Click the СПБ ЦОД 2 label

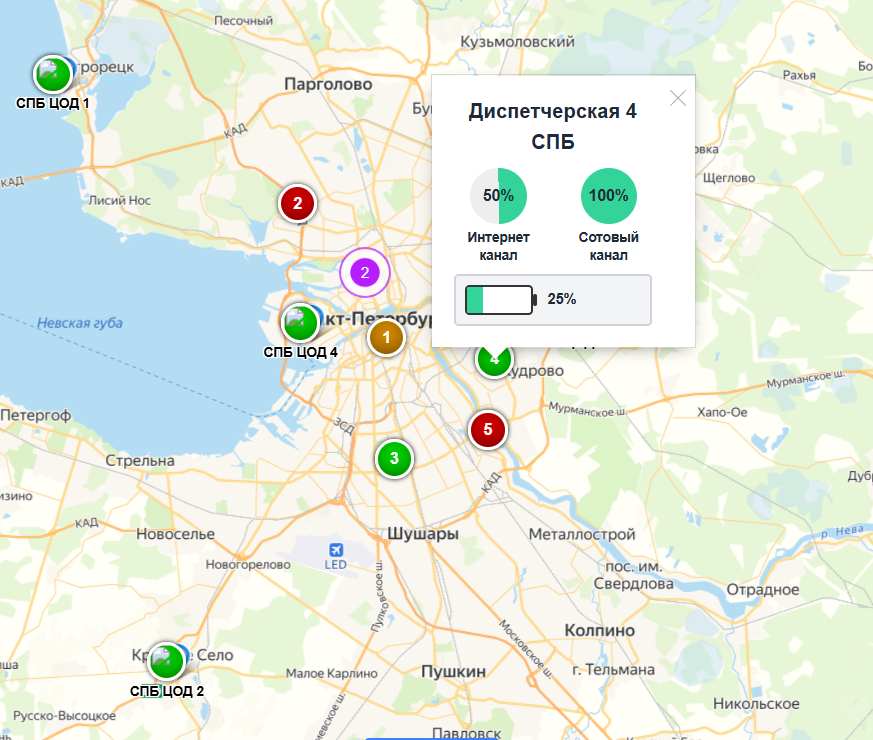click(167, 691)
